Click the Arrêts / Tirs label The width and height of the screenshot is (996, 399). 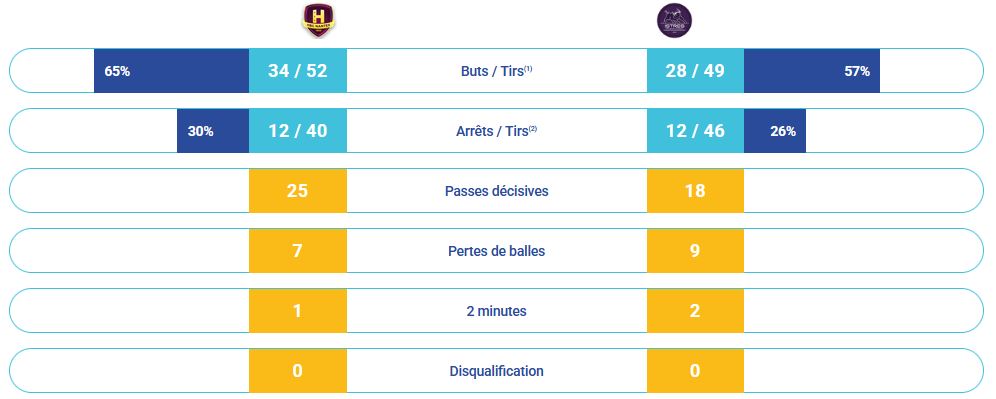(497, 131)
